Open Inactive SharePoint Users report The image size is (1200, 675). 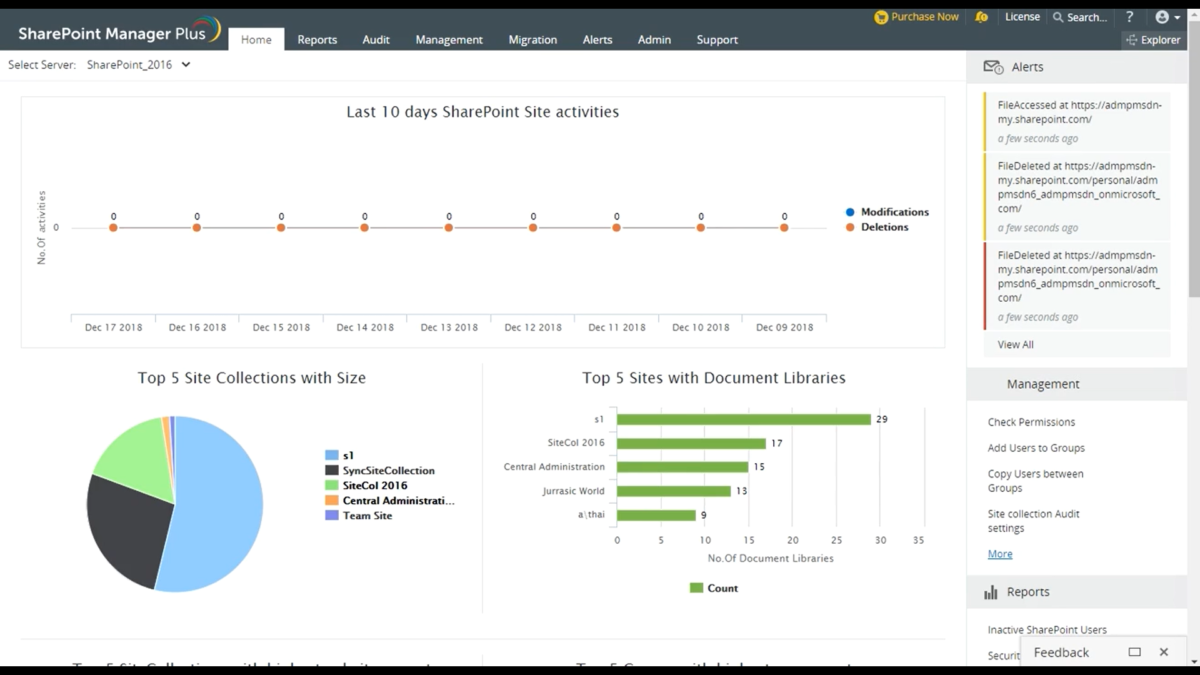(x=1047, y=630)
